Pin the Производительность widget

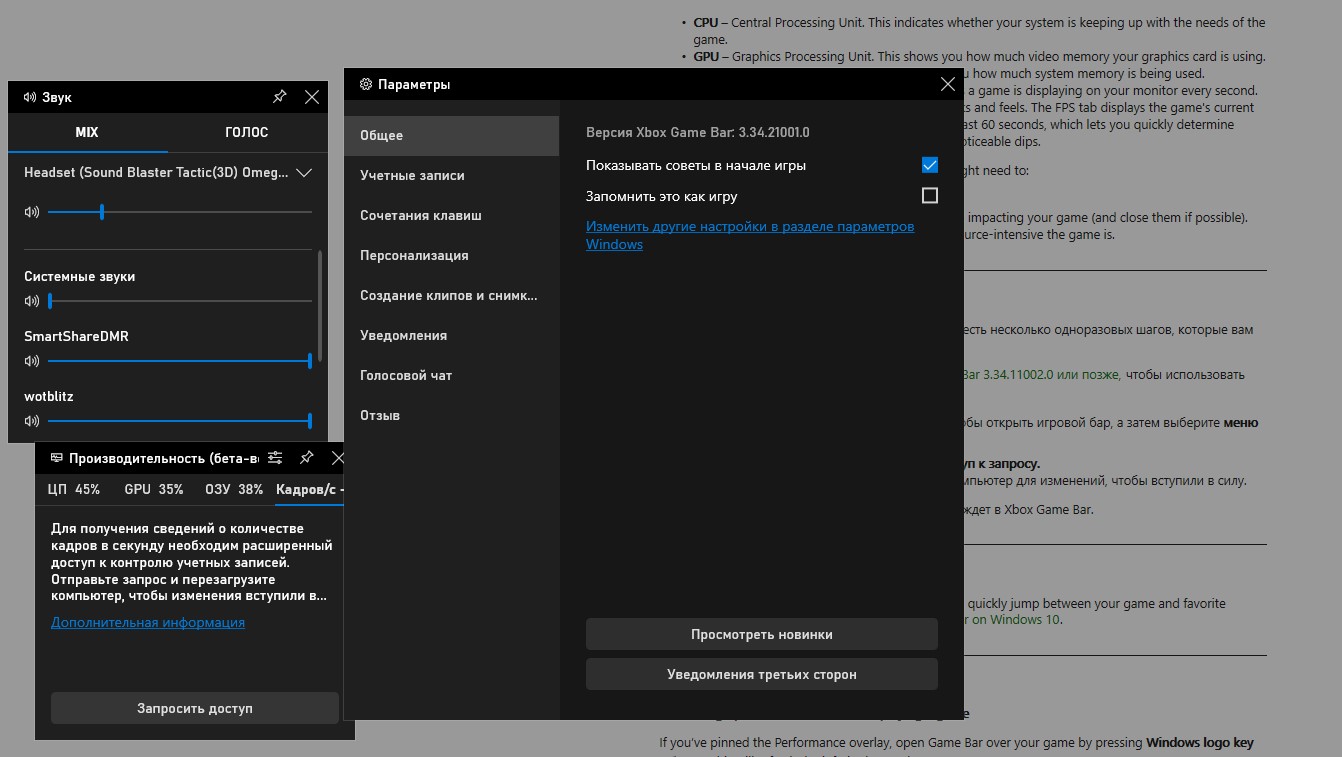(x=307, y=458)
